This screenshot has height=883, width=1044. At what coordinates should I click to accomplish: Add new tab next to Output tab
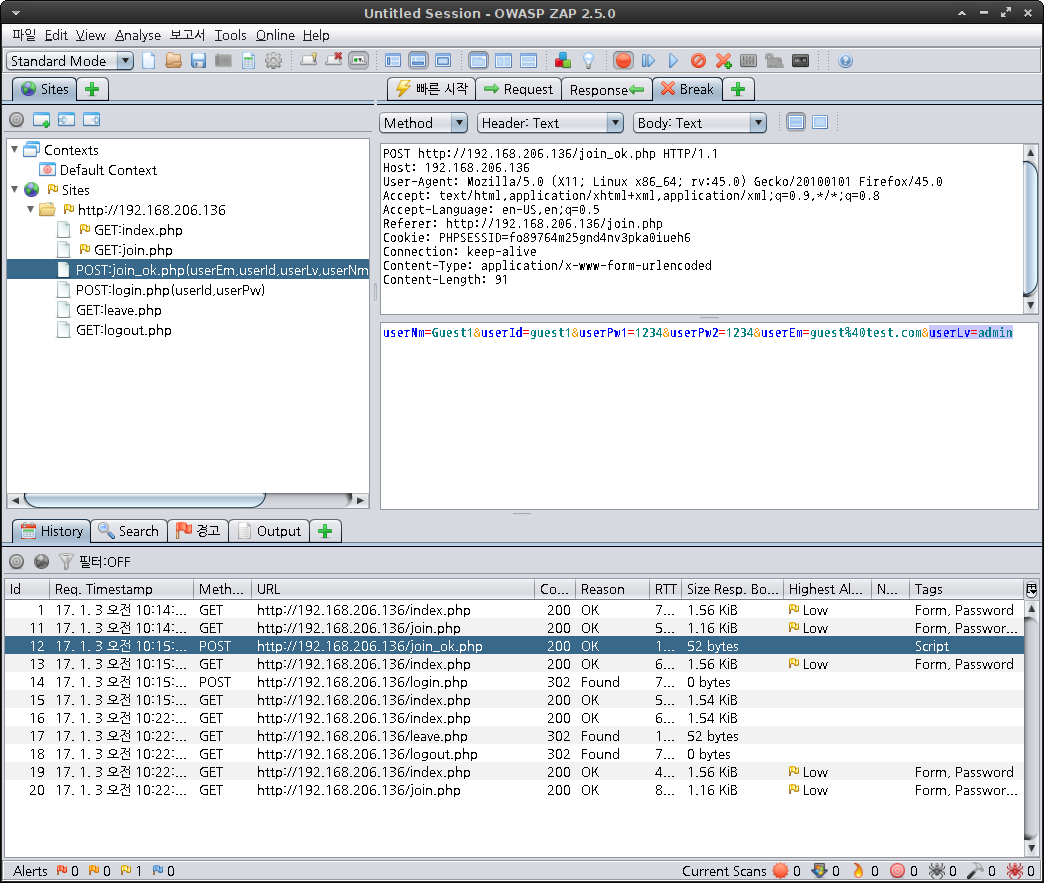point(326,531)
